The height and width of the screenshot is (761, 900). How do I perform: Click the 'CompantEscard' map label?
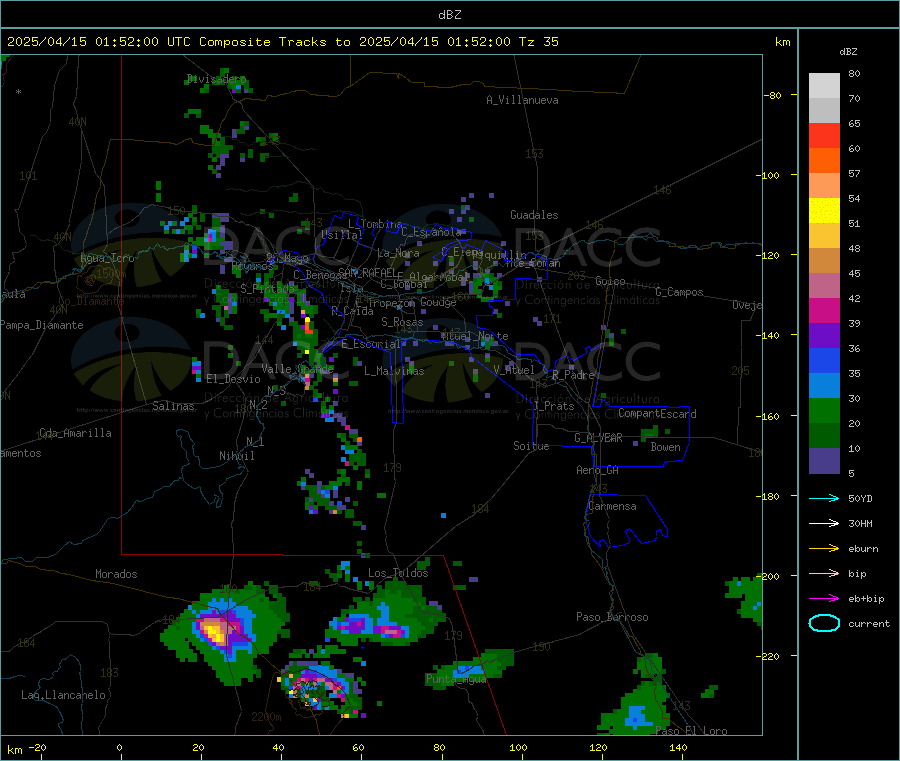(657, 413)
